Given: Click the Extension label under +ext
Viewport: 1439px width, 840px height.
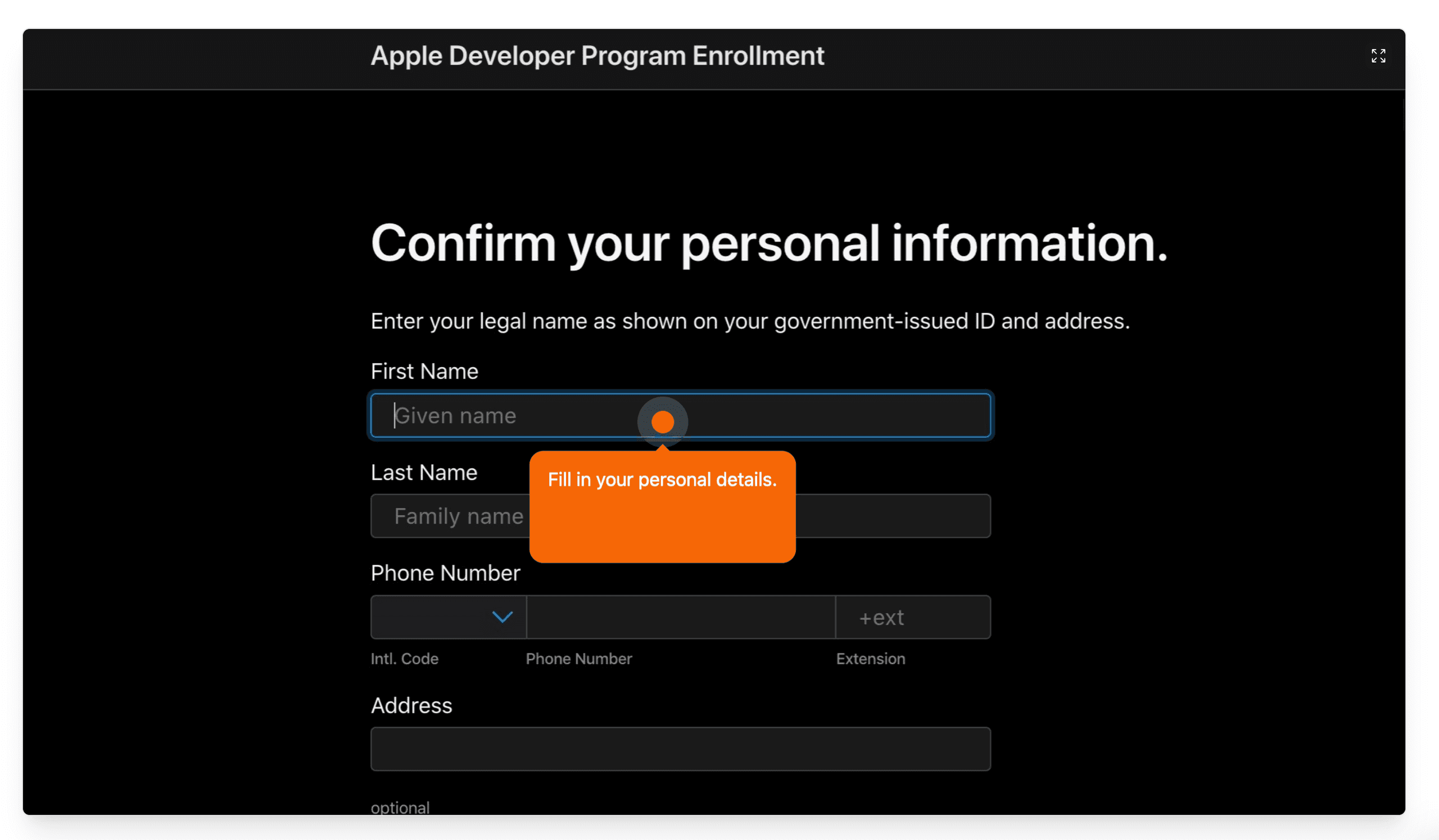Looking at the screenshot, I should (x=870, y=659).
